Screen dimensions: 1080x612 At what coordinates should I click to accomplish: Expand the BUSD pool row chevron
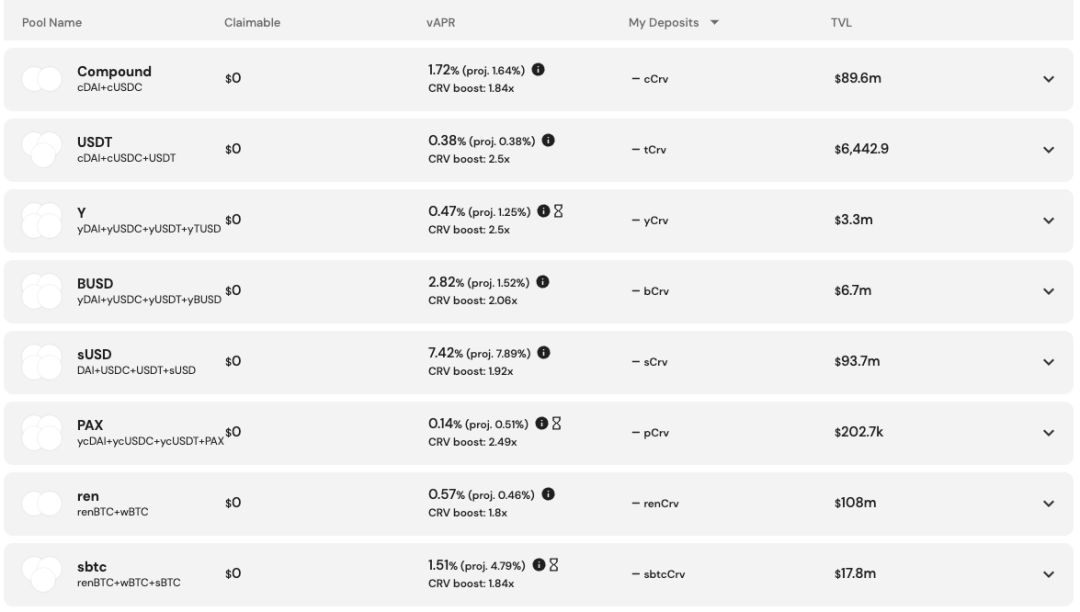coord(1048,291)
